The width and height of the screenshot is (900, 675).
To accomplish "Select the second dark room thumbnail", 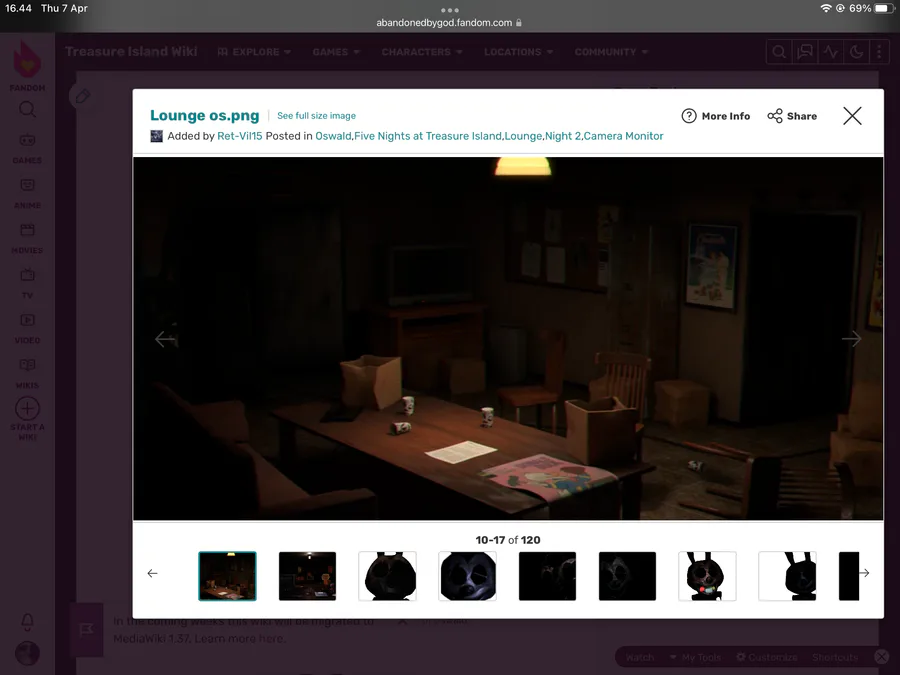I will click(307, 576).
